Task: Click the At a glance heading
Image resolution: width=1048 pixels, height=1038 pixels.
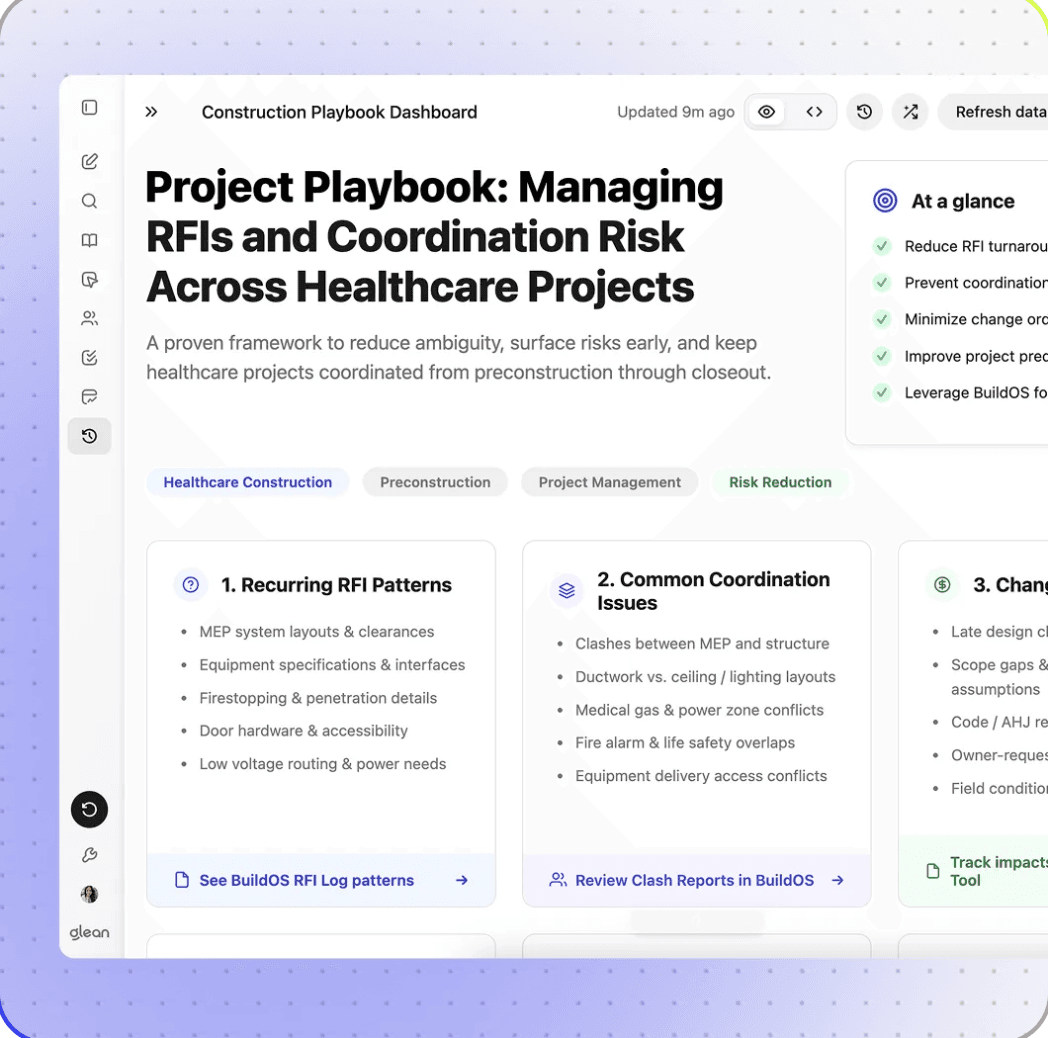Action: (962, 201)
